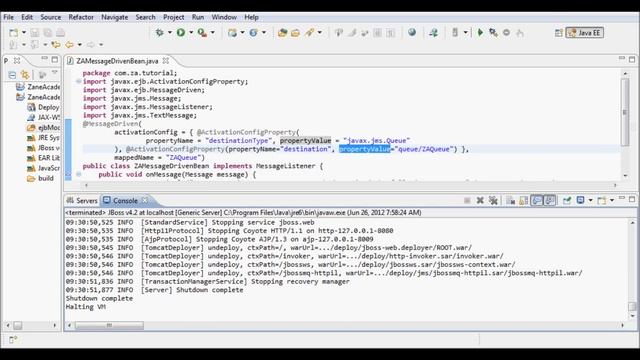Viewport: 640px width, 360px height.
Task: Open Back navigation history dropdown arrow
Action: [80, 44]
